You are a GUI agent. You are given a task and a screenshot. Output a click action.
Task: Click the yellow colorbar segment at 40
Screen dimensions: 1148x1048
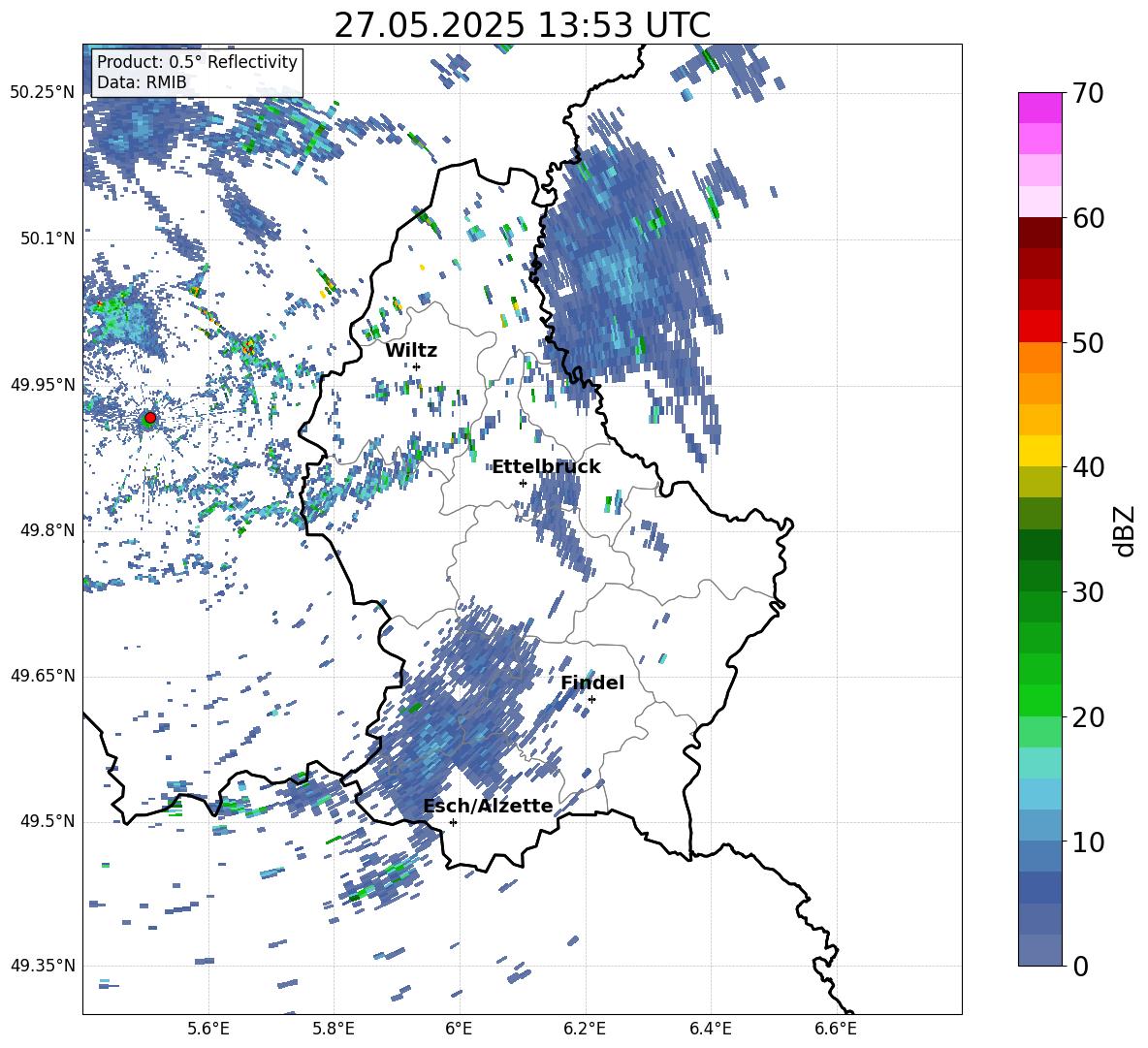coord(1040,452)
